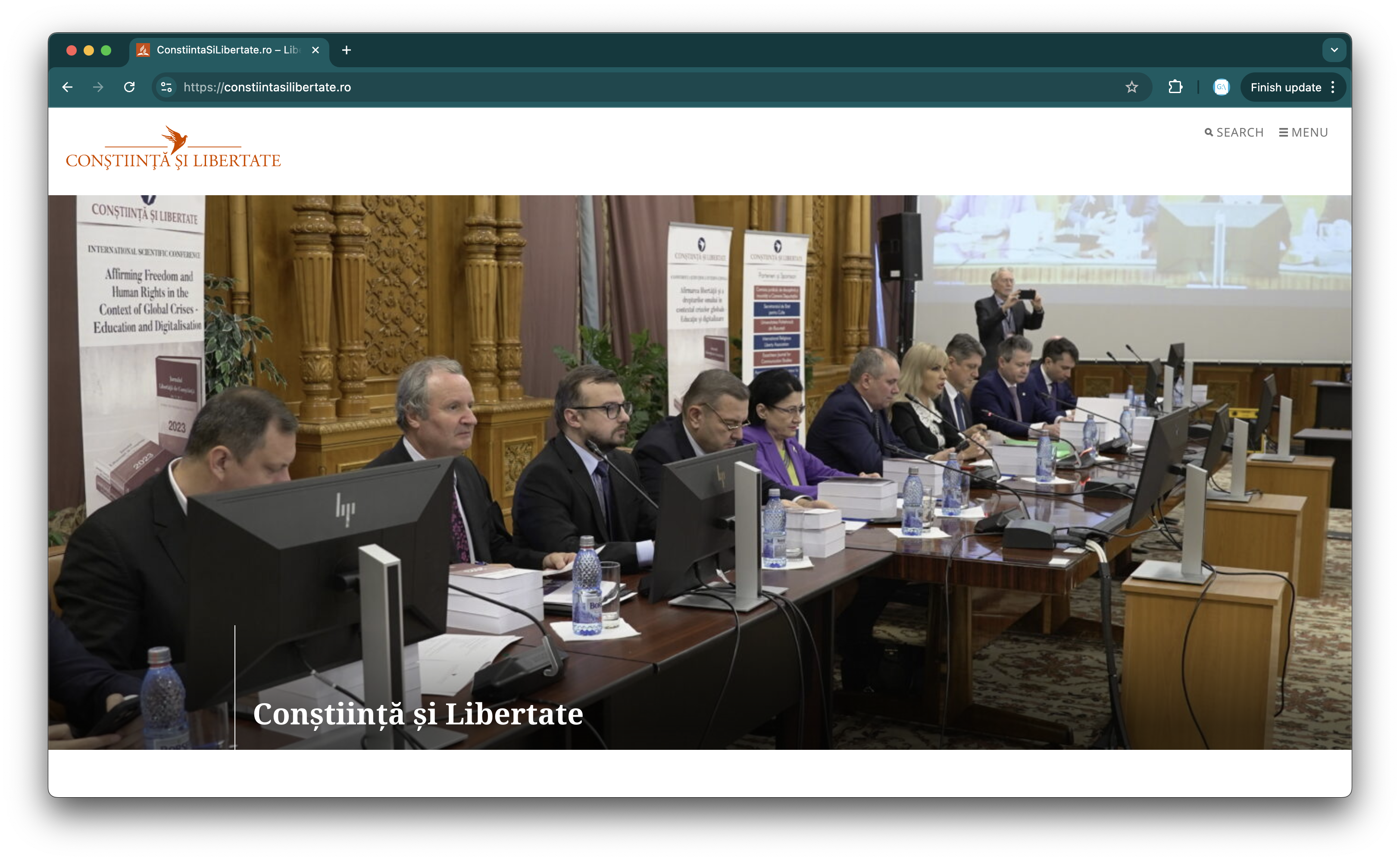Close the ConstiintaSiLibertate.ro tab

point(316,50)
